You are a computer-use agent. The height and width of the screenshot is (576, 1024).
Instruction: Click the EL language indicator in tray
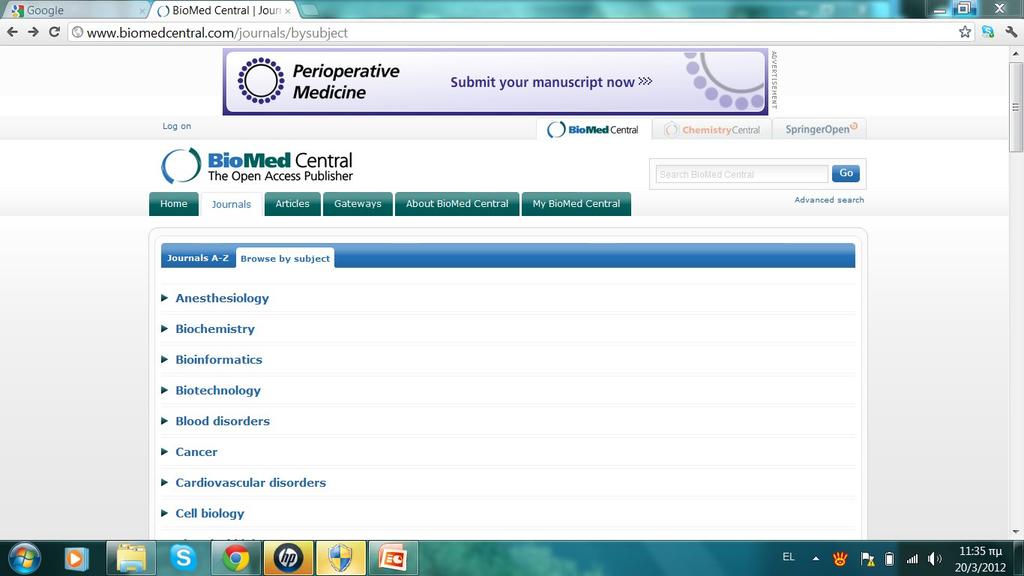[788, 557]
